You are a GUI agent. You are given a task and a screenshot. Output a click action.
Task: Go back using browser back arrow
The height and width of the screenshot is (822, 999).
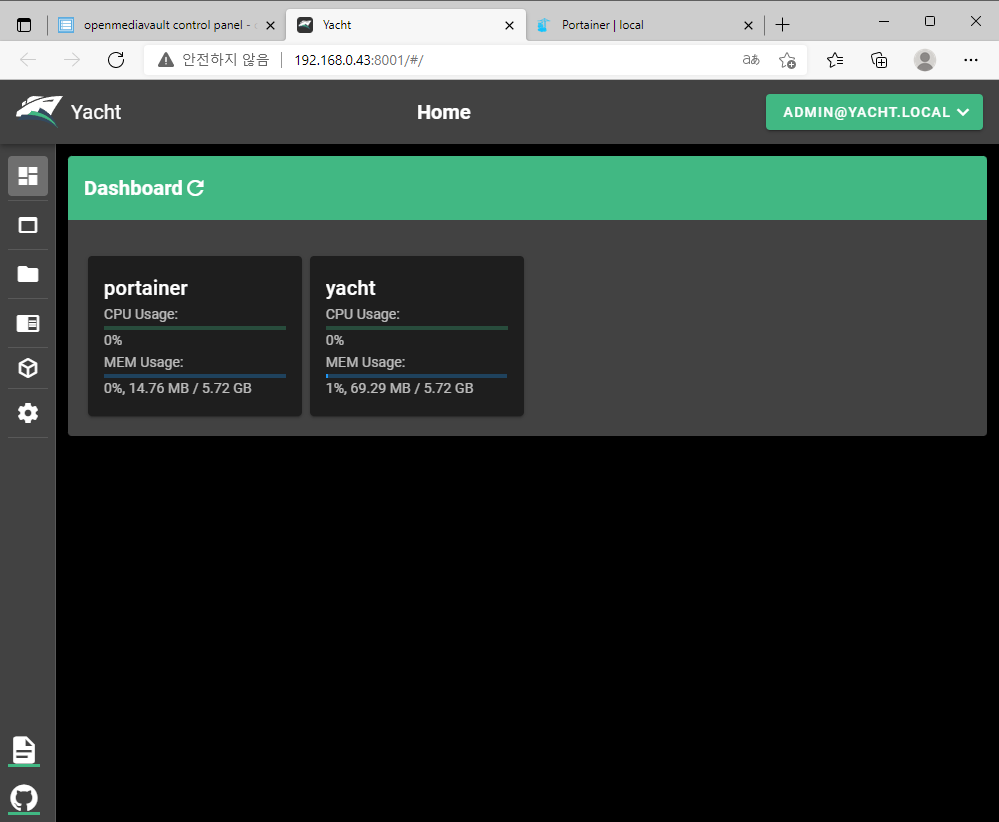(28, 60)
